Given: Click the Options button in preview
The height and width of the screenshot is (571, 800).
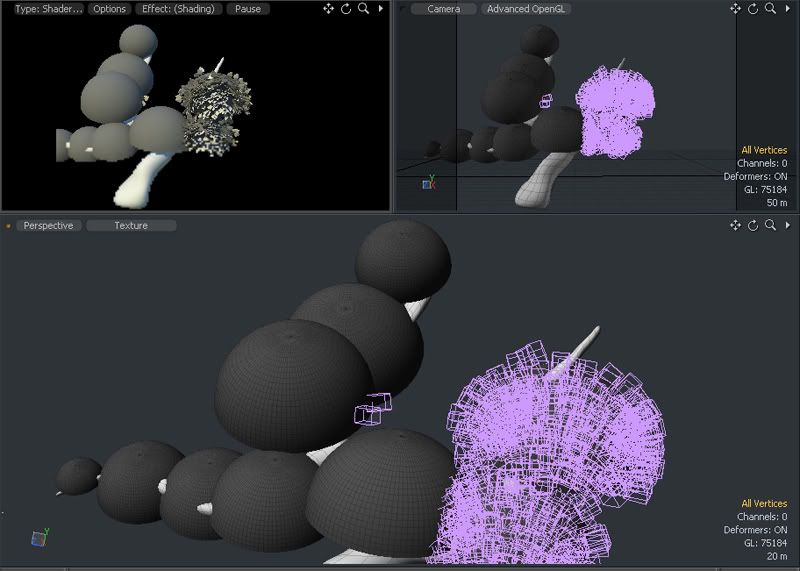Looking at the screenshot, I should [110, 9].
